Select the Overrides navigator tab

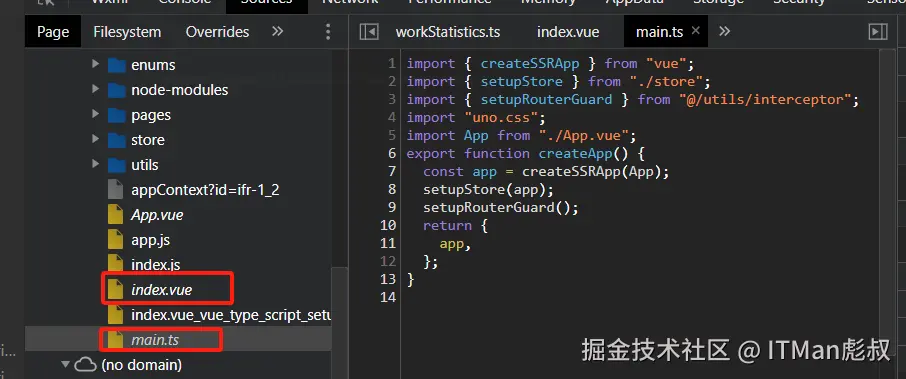(217, 32)
